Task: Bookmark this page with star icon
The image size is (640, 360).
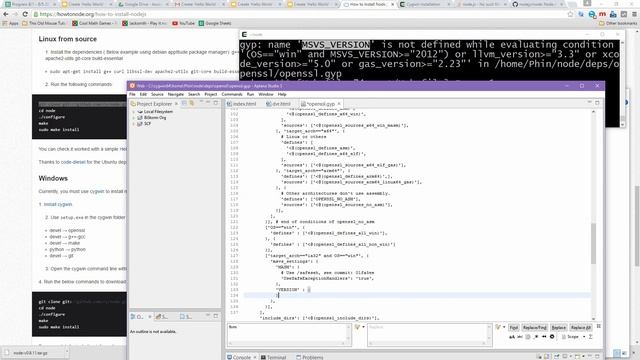Action: click(x=570, y=14)
